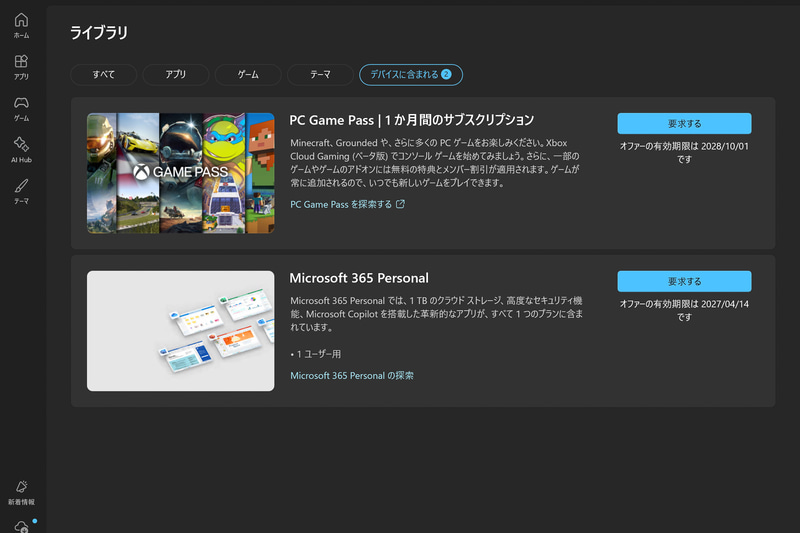Click 要求する for Microsoft 365 Personal
The width and height of the screenshot is (800, 533).
tap(684, 281)
